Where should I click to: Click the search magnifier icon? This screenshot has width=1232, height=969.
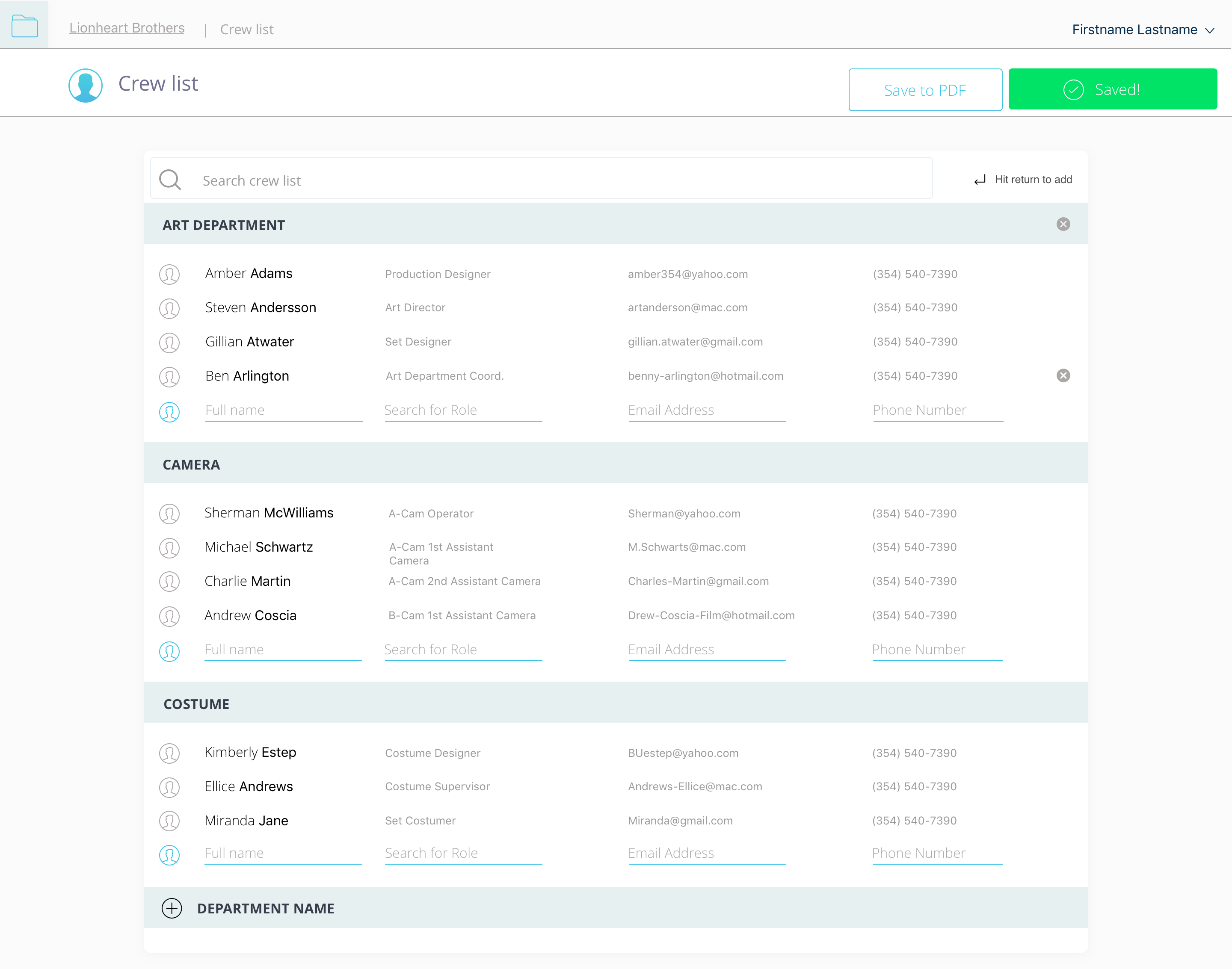point(170,180)
